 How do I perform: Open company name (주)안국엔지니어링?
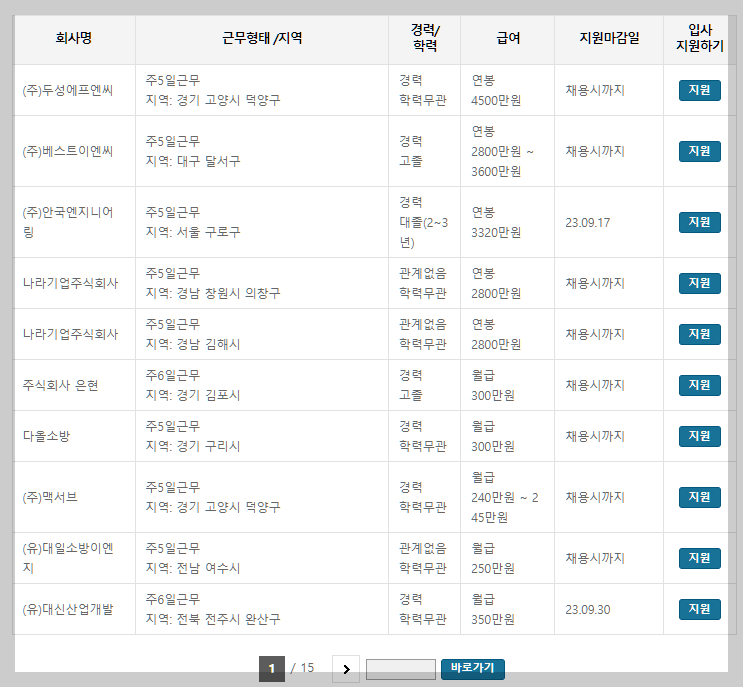[x=68, y=222]
